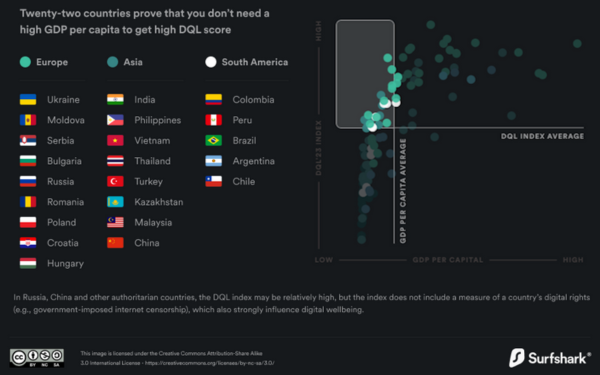The height and width of the screenshot is (375, 600).
Task: Click the Creative Commons license badge
Action: (x=37, y=358)
